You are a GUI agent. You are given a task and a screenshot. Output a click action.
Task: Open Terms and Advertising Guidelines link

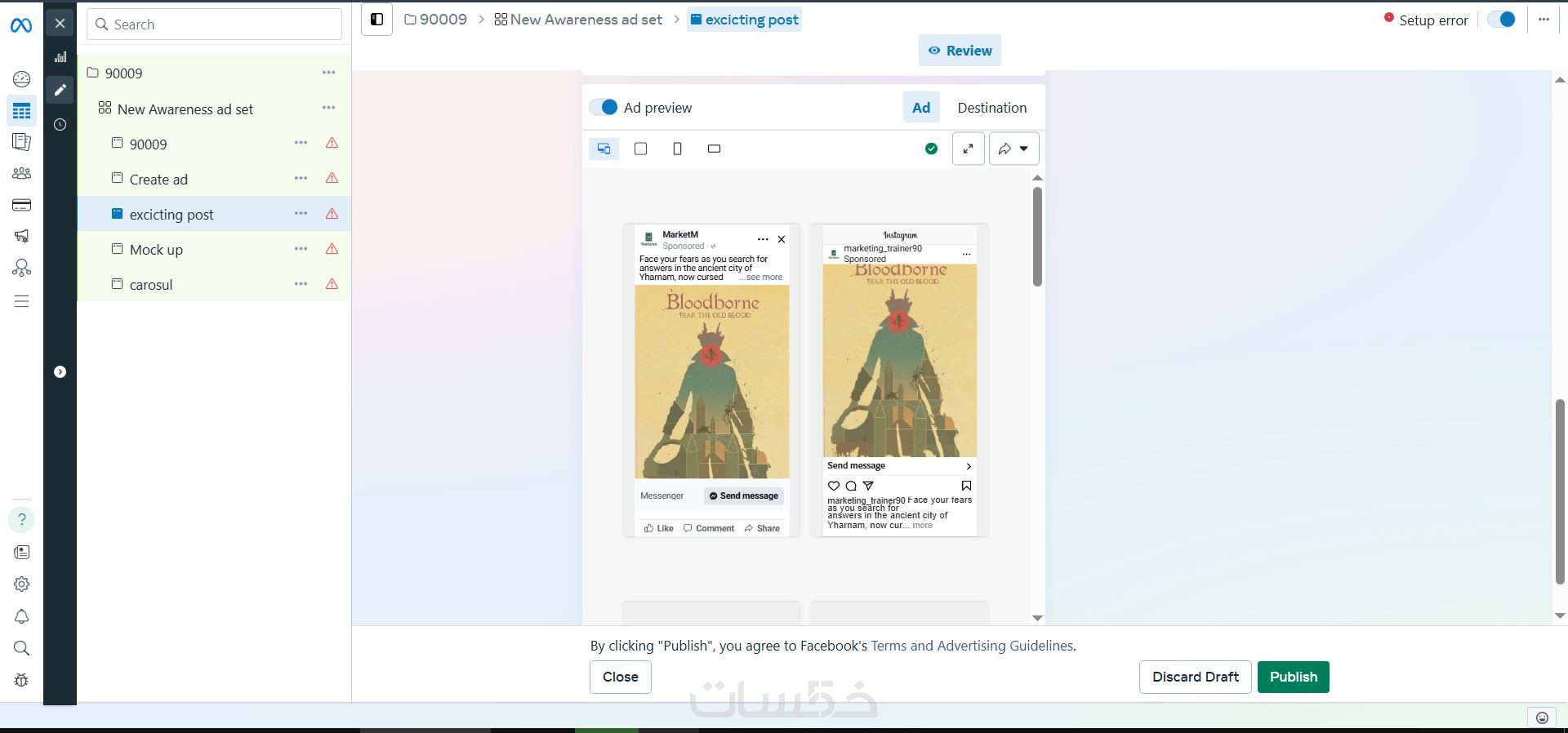(x=972, y=646)
